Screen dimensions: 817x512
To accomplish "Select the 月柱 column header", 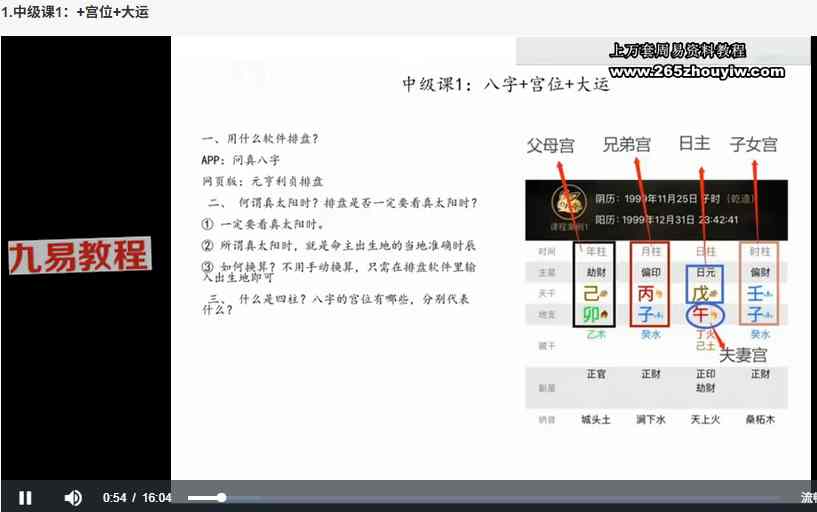I will [x=649, y=251].
